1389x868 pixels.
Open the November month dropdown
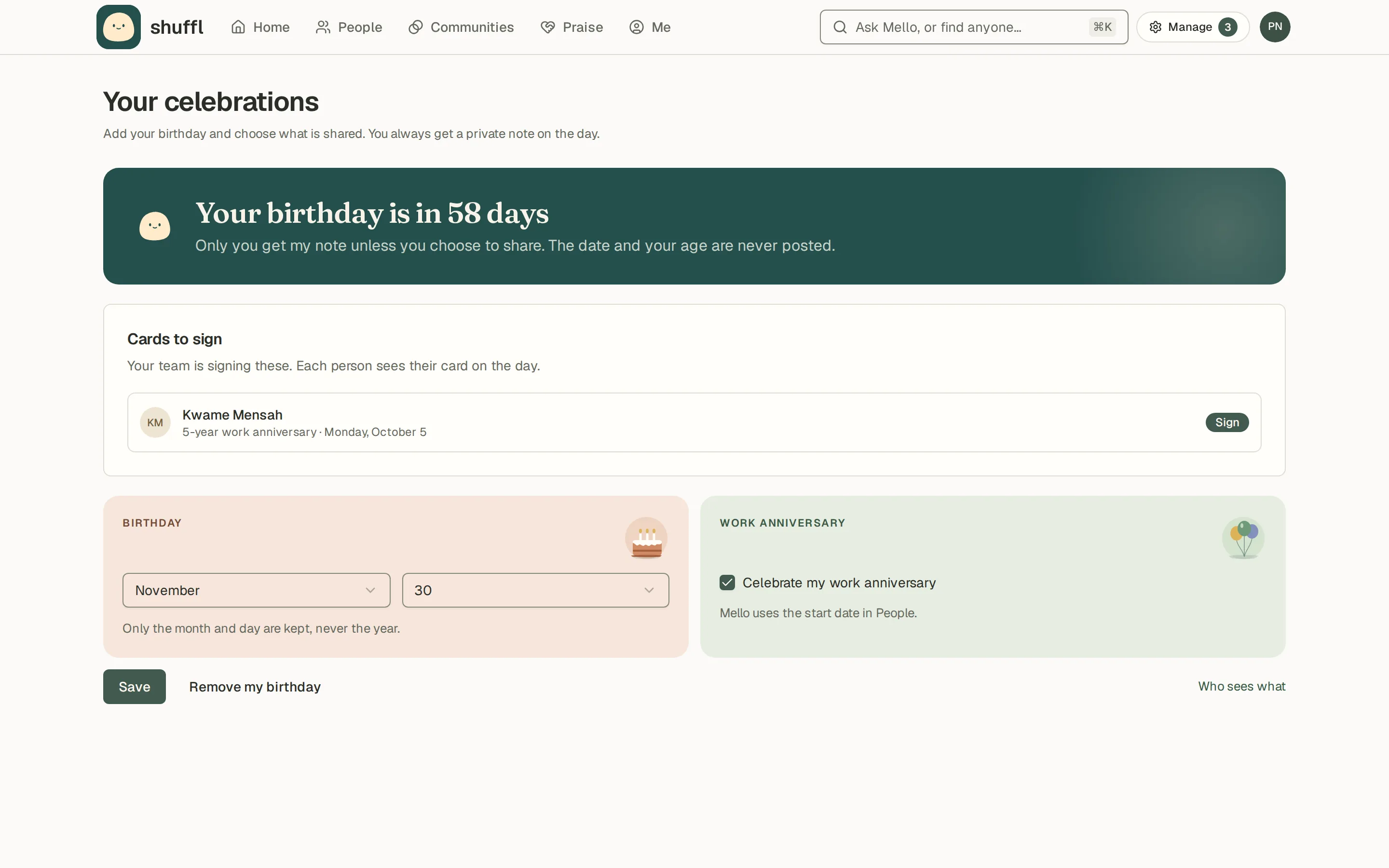[x=256, y=590]
